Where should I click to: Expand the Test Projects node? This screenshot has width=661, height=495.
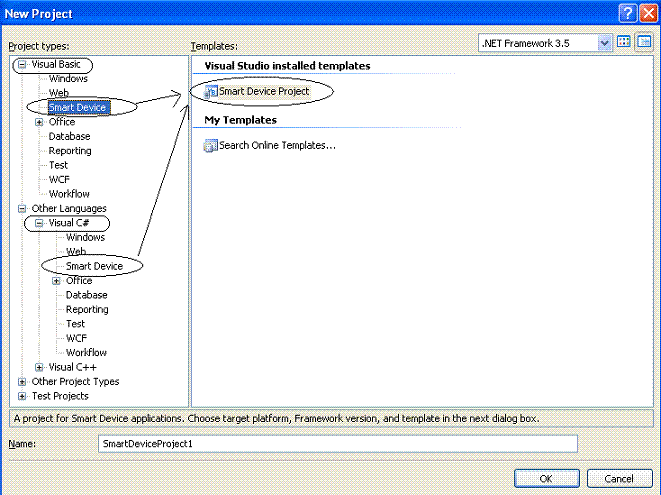click(x=22, y=396)
